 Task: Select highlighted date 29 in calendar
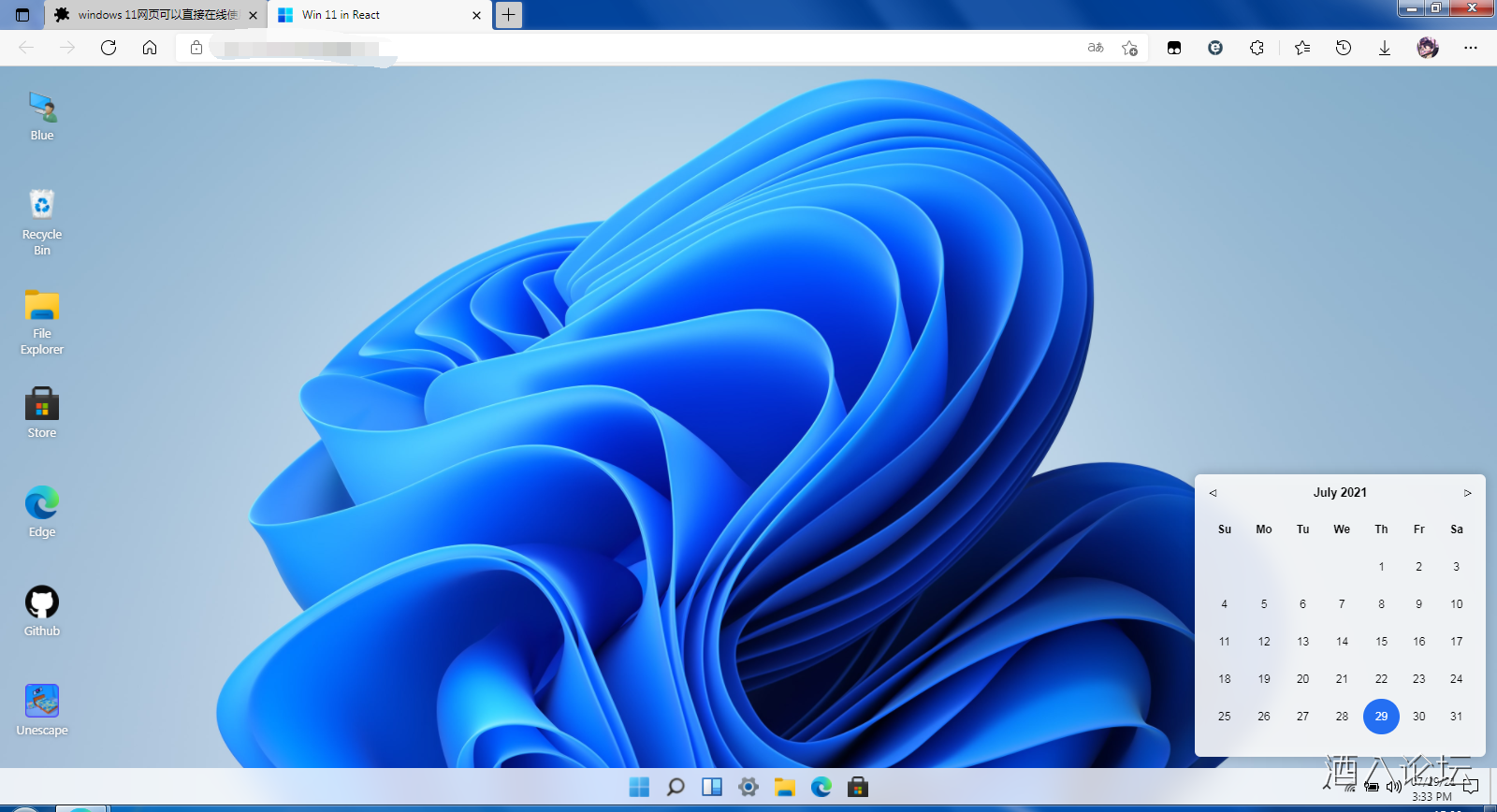(x=1381, y=717)
